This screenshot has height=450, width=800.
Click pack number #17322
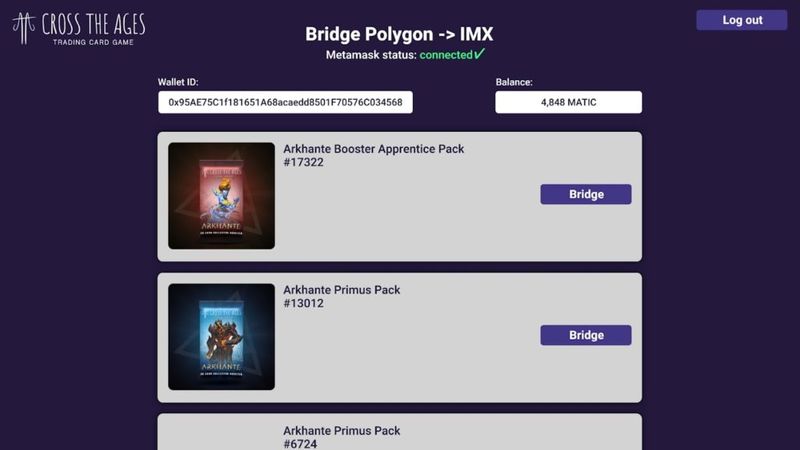[x=303, y=162]
